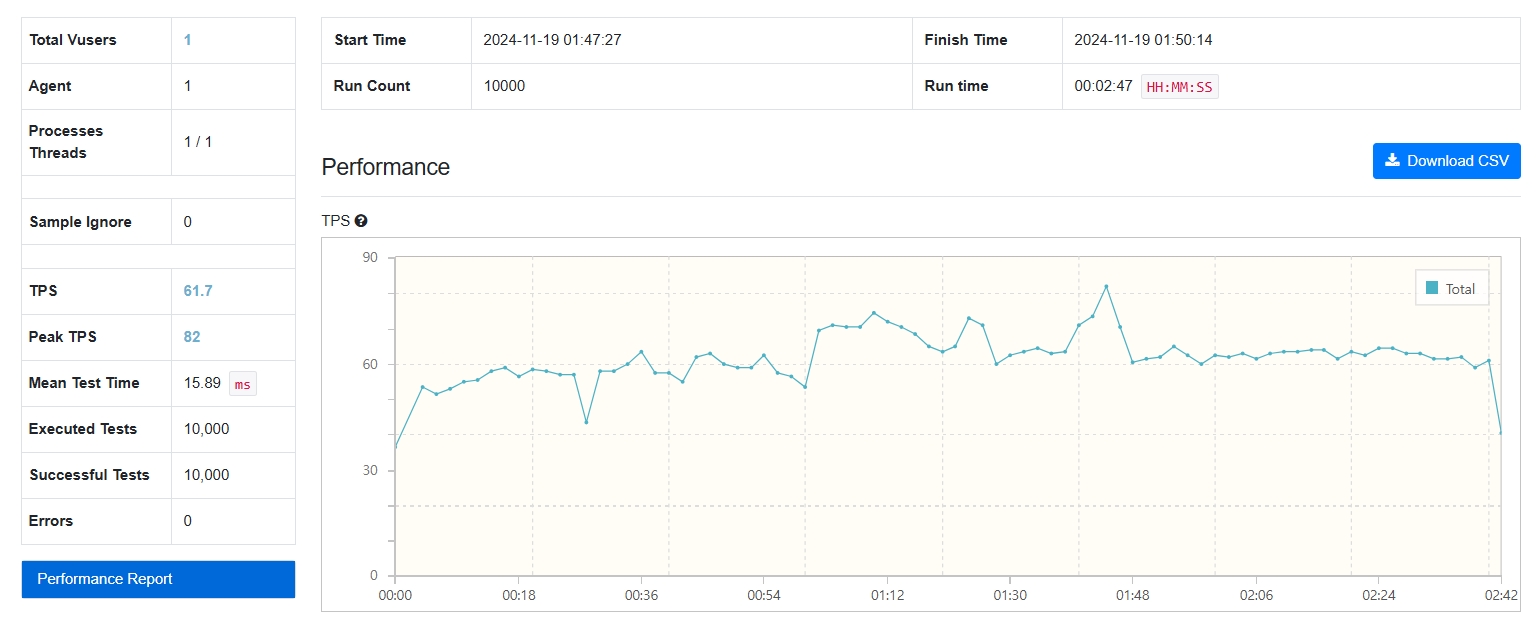
Task: Select the TPS value 61.7
Action: point(198,291)
